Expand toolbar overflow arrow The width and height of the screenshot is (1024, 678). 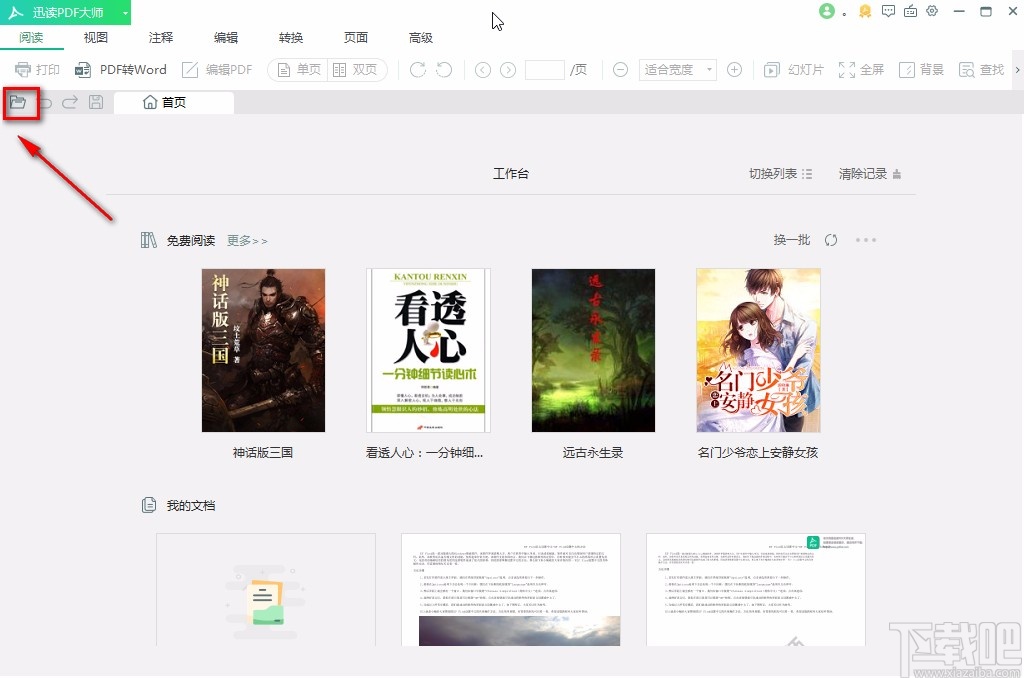click(1017, 69)
